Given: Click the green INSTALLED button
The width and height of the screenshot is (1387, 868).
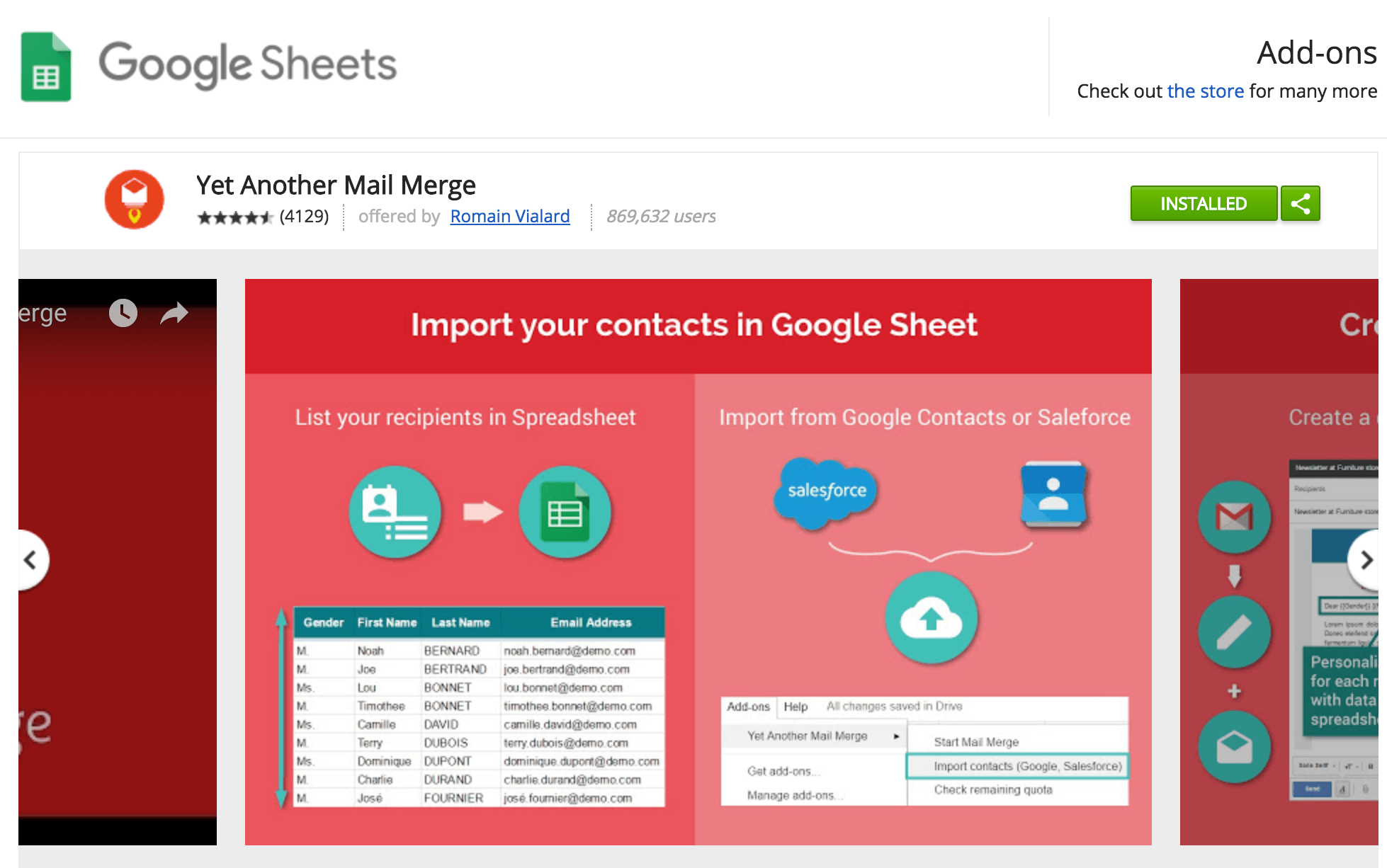Looking at the screenshot, I should [x=1204, y=204].
